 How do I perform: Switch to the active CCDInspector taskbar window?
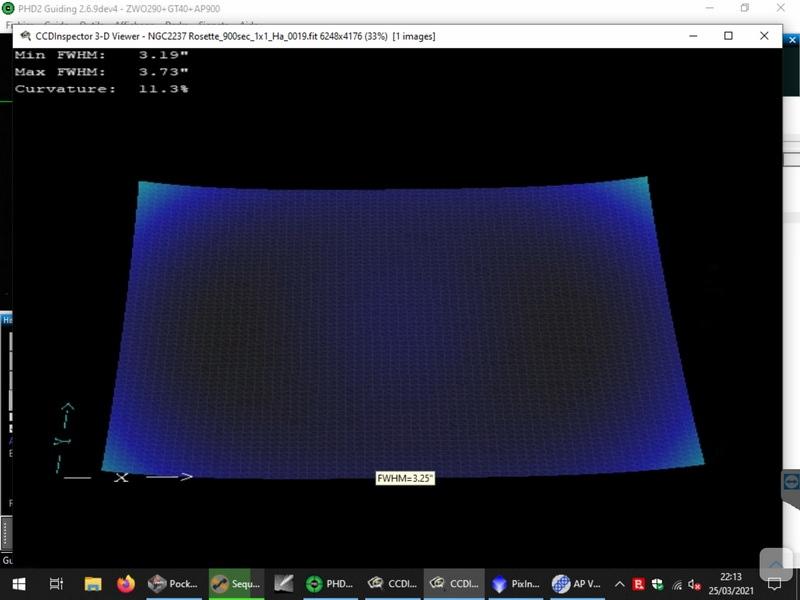454,584
